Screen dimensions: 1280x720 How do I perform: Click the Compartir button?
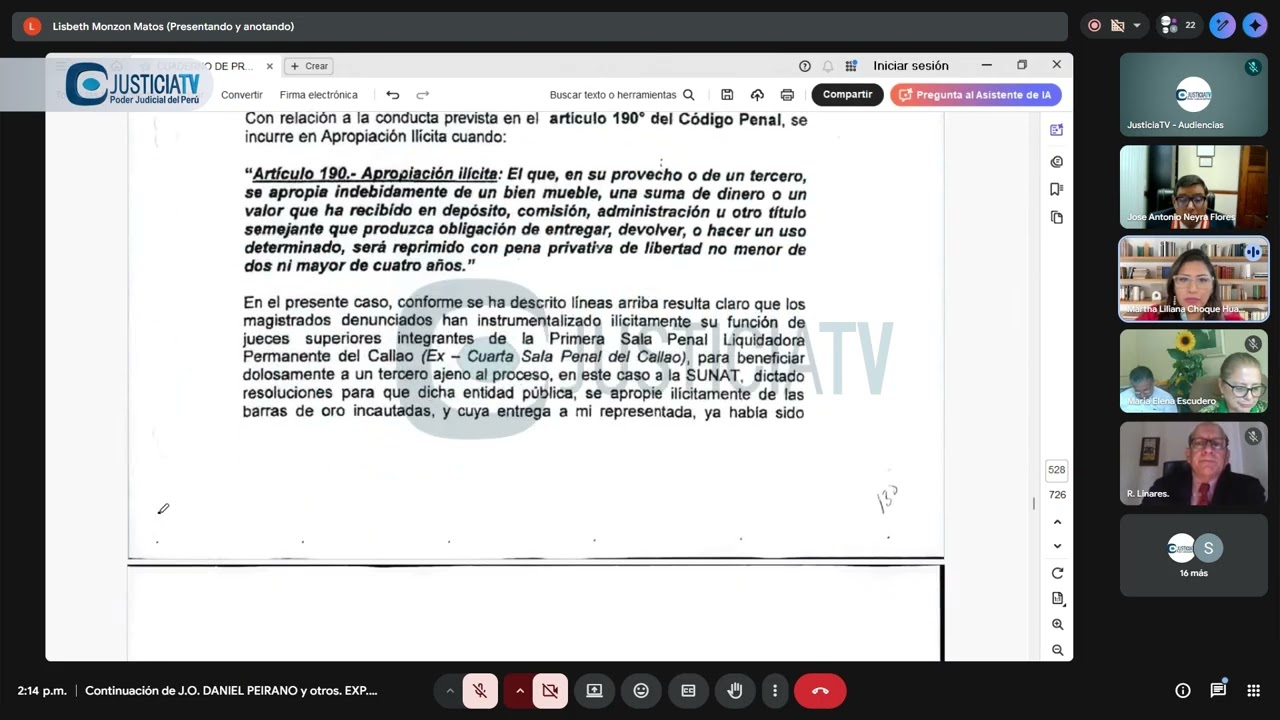click(x=847, y=95)
